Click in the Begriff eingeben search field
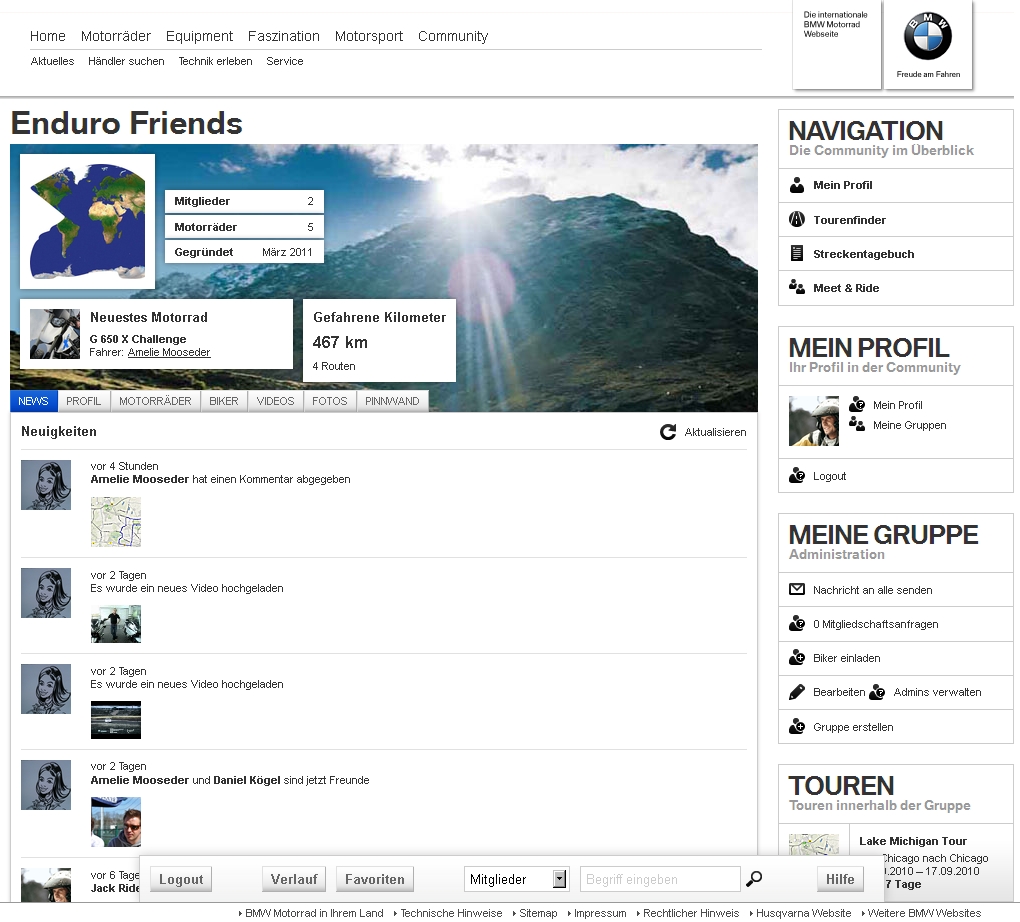The image size is (1020, 922). click(660, 879)
